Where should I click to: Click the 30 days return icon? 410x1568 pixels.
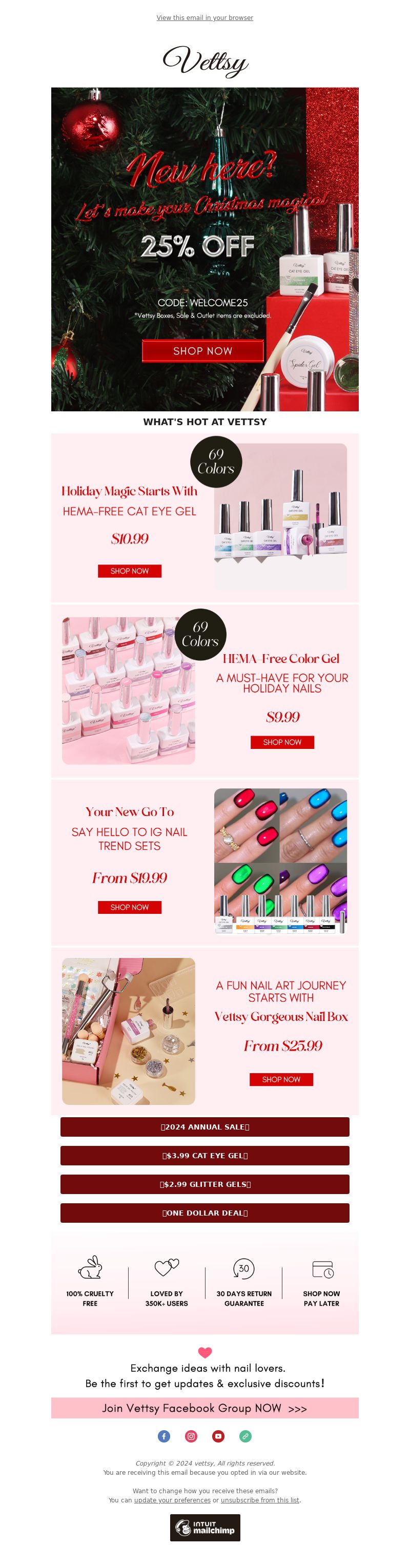tap(243, 1268)
